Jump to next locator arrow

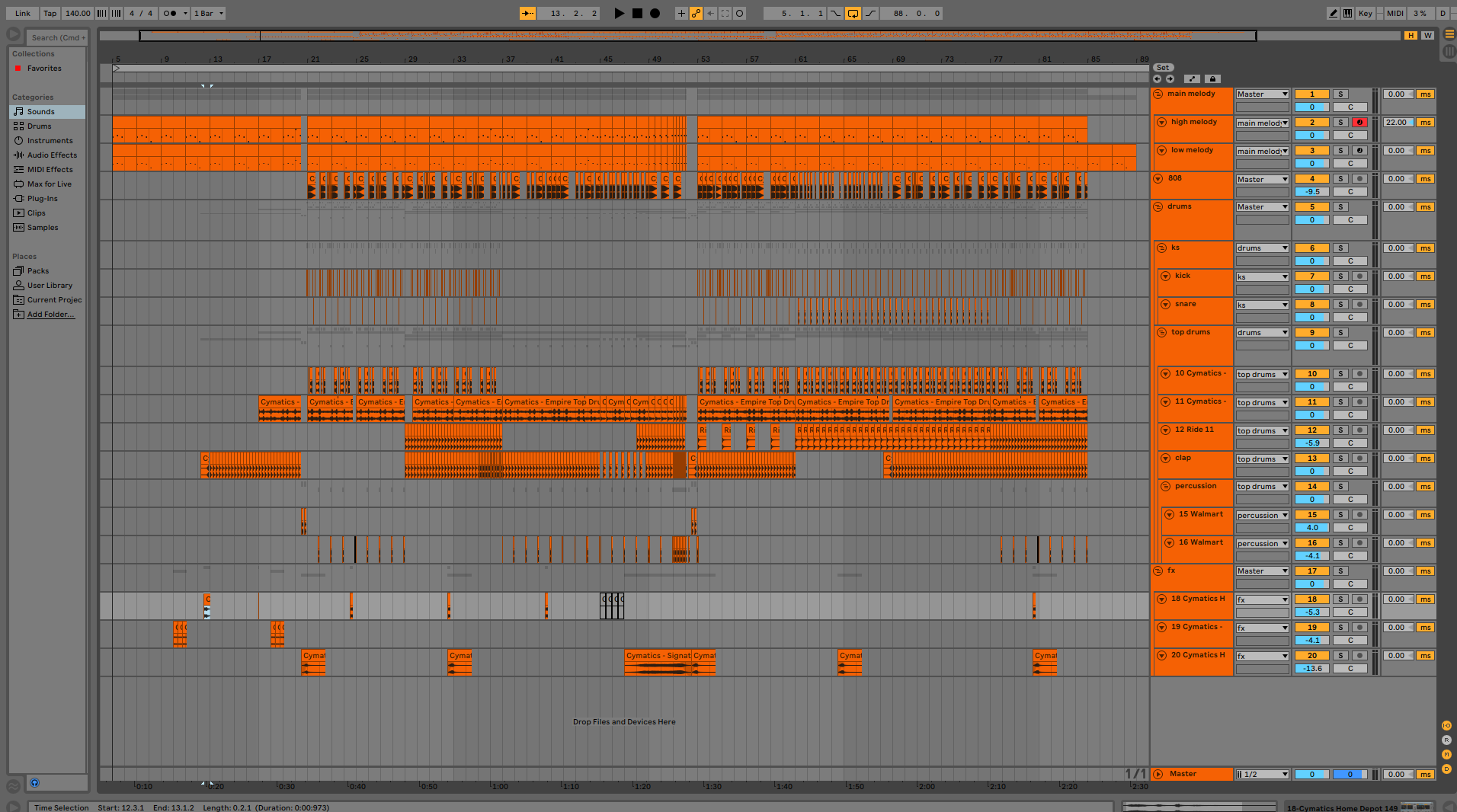(x=1170, y=78)
